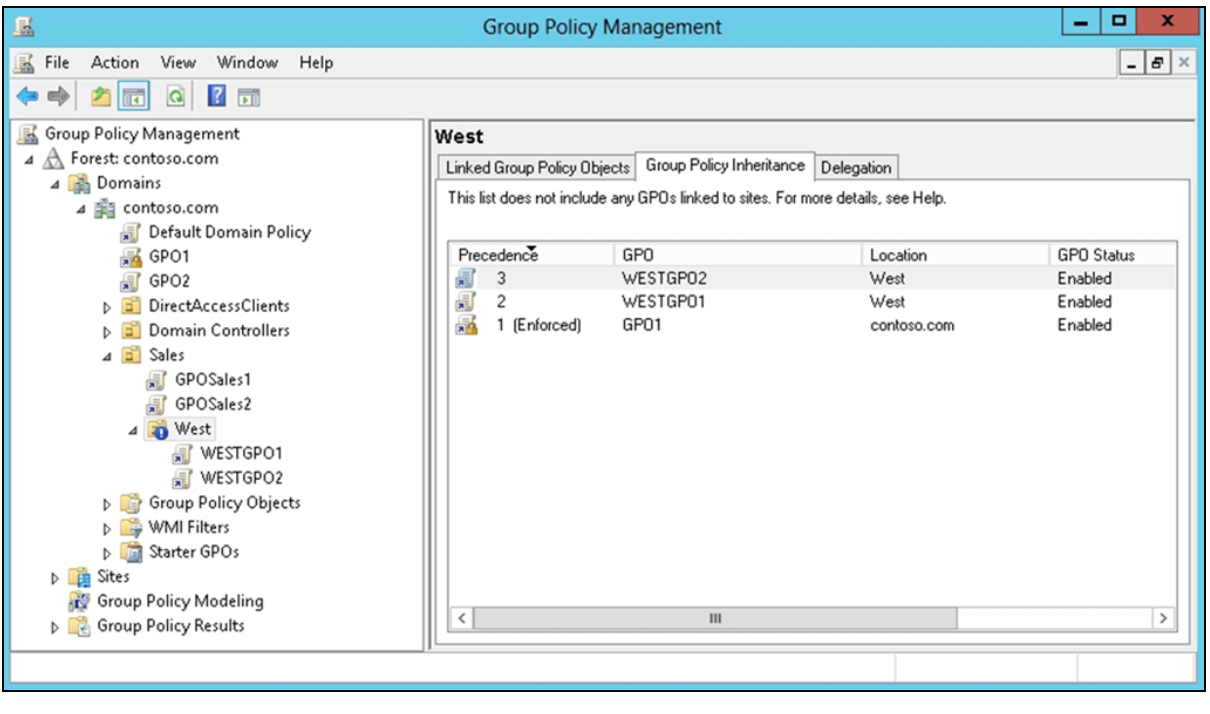
Task: Click the Forest contoso.com triangle icon
Action: pyautogui.click(x=53, y=159)
